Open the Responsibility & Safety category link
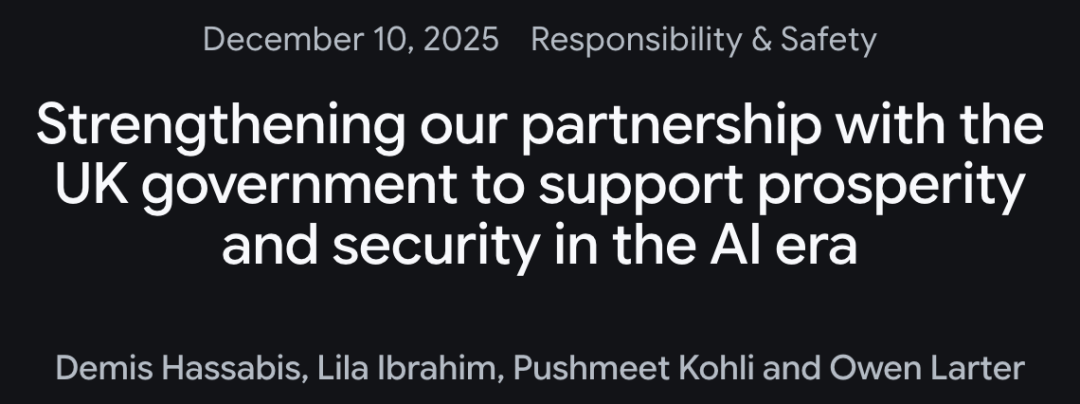 point(703,40)
